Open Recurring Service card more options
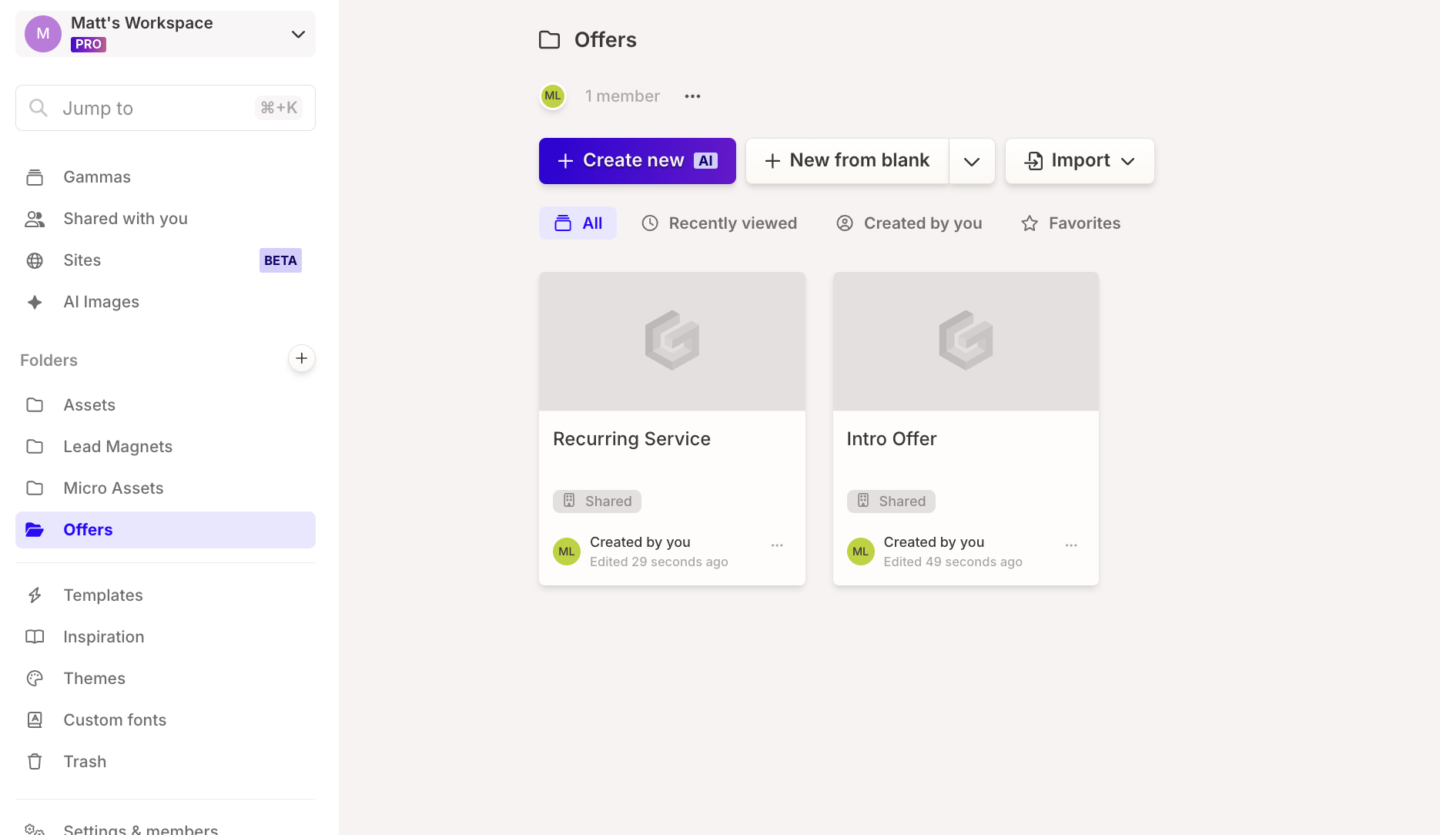 click(x=777, y=546)
